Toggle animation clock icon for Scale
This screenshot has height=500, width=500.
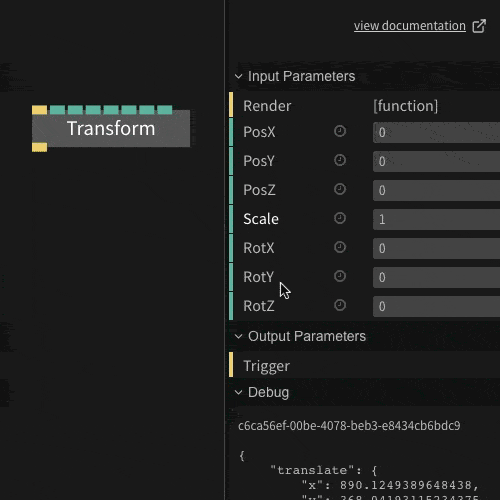click(340, 218)
